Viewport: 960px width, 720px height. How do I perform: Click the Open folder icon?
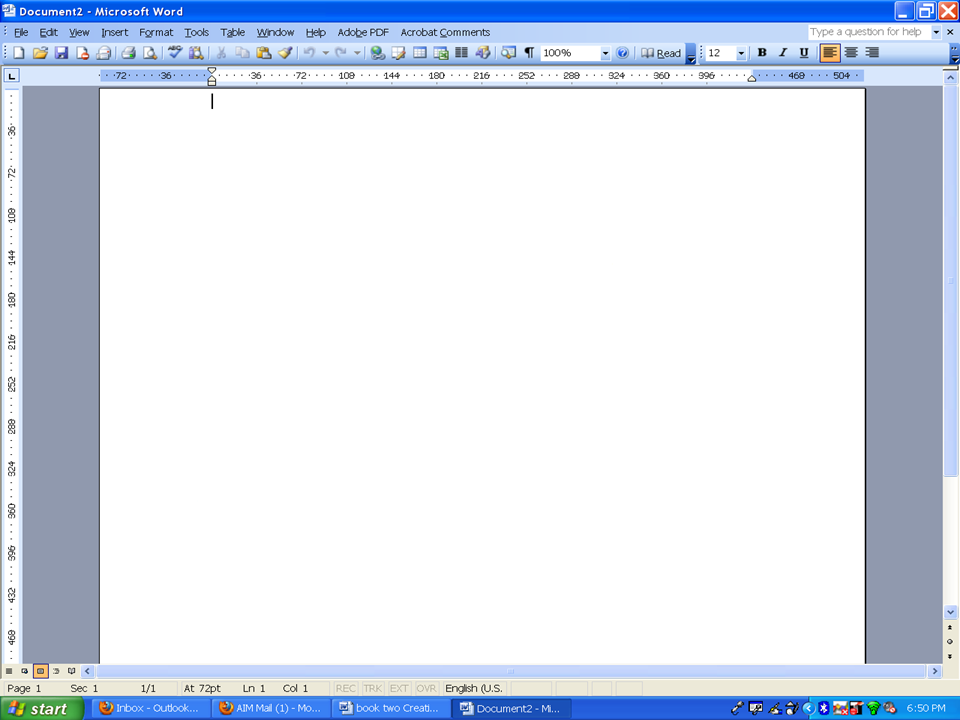click(40, 53)
